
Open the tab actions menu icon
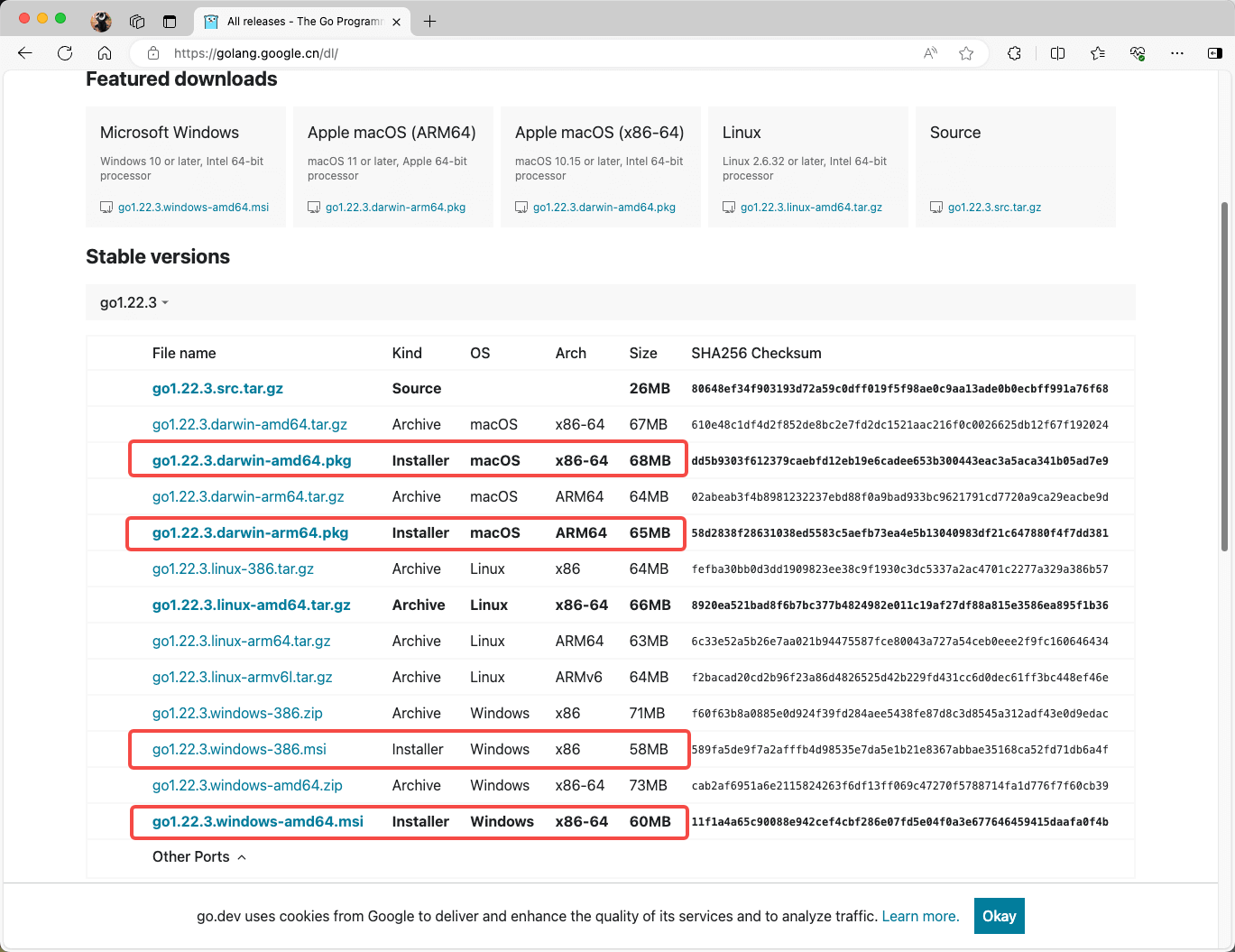[x=170, y=21]
